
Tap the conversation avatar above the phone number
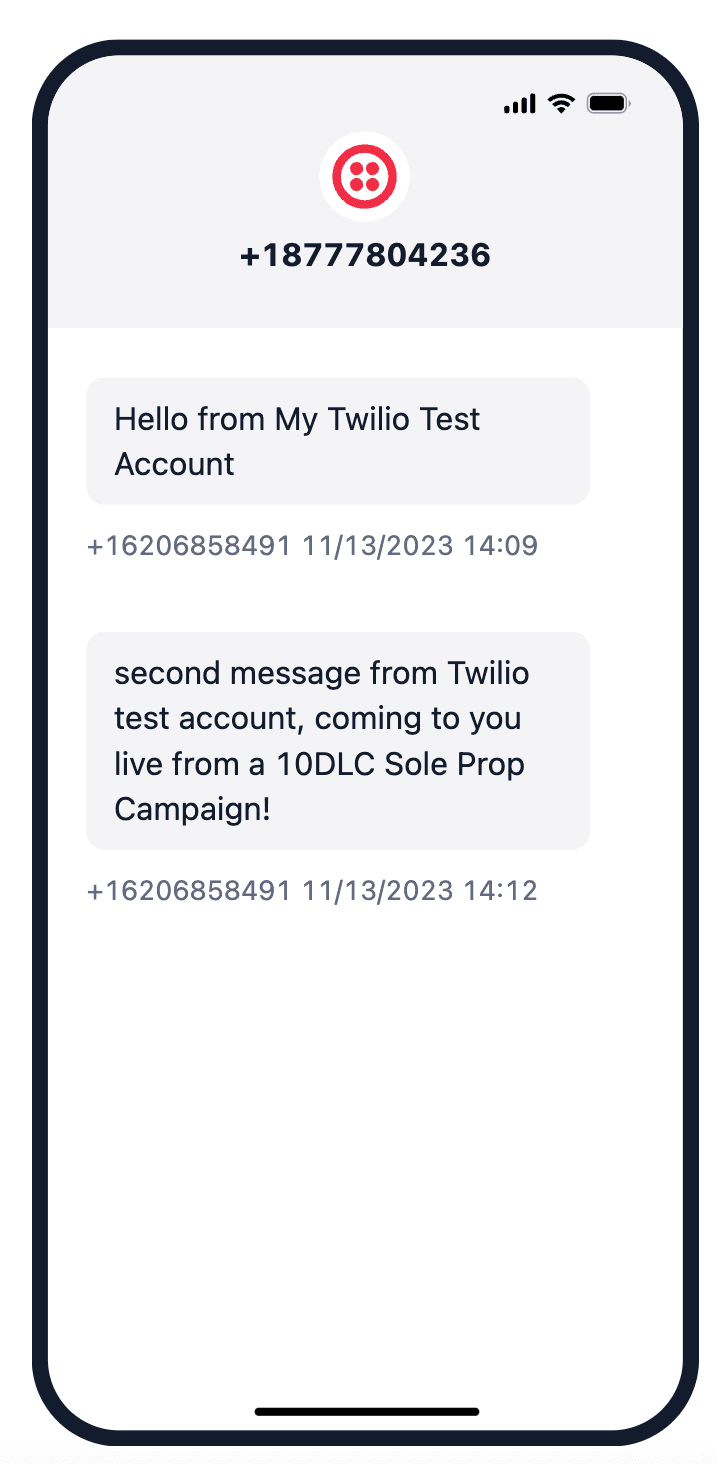[365, 176]
